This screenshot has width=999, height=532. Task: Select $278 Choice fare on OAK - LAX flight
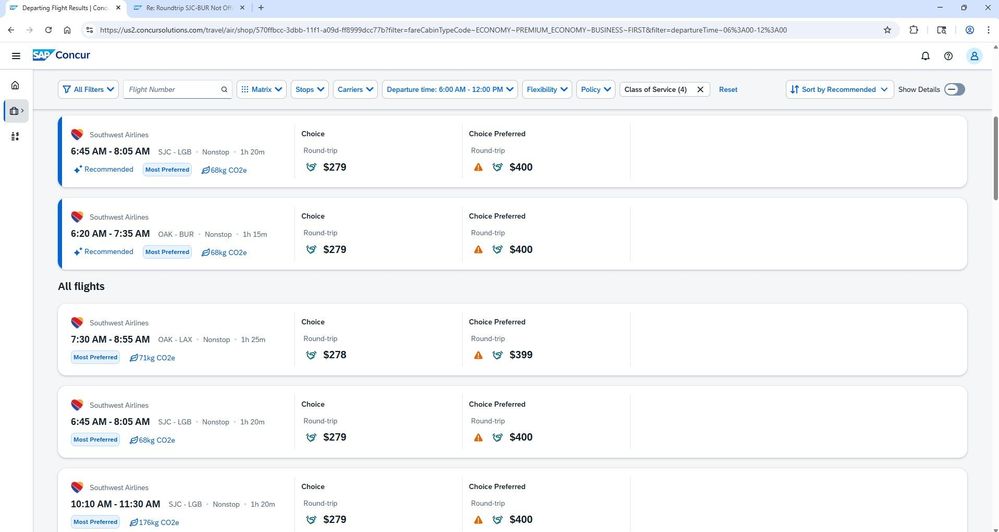334,355
